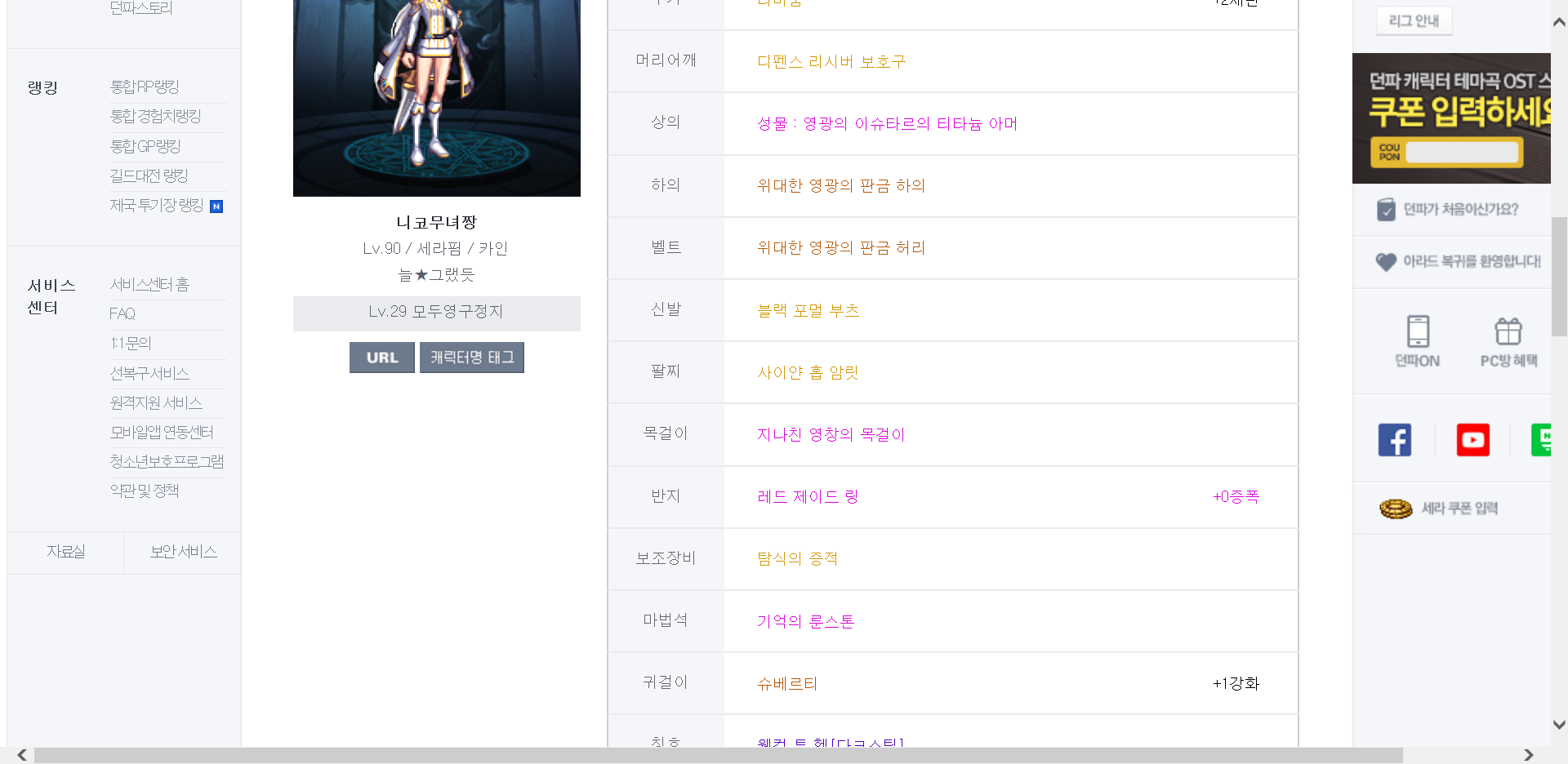
Task: Click equipment item 탐식의 증적
Action: coord(798,558)
